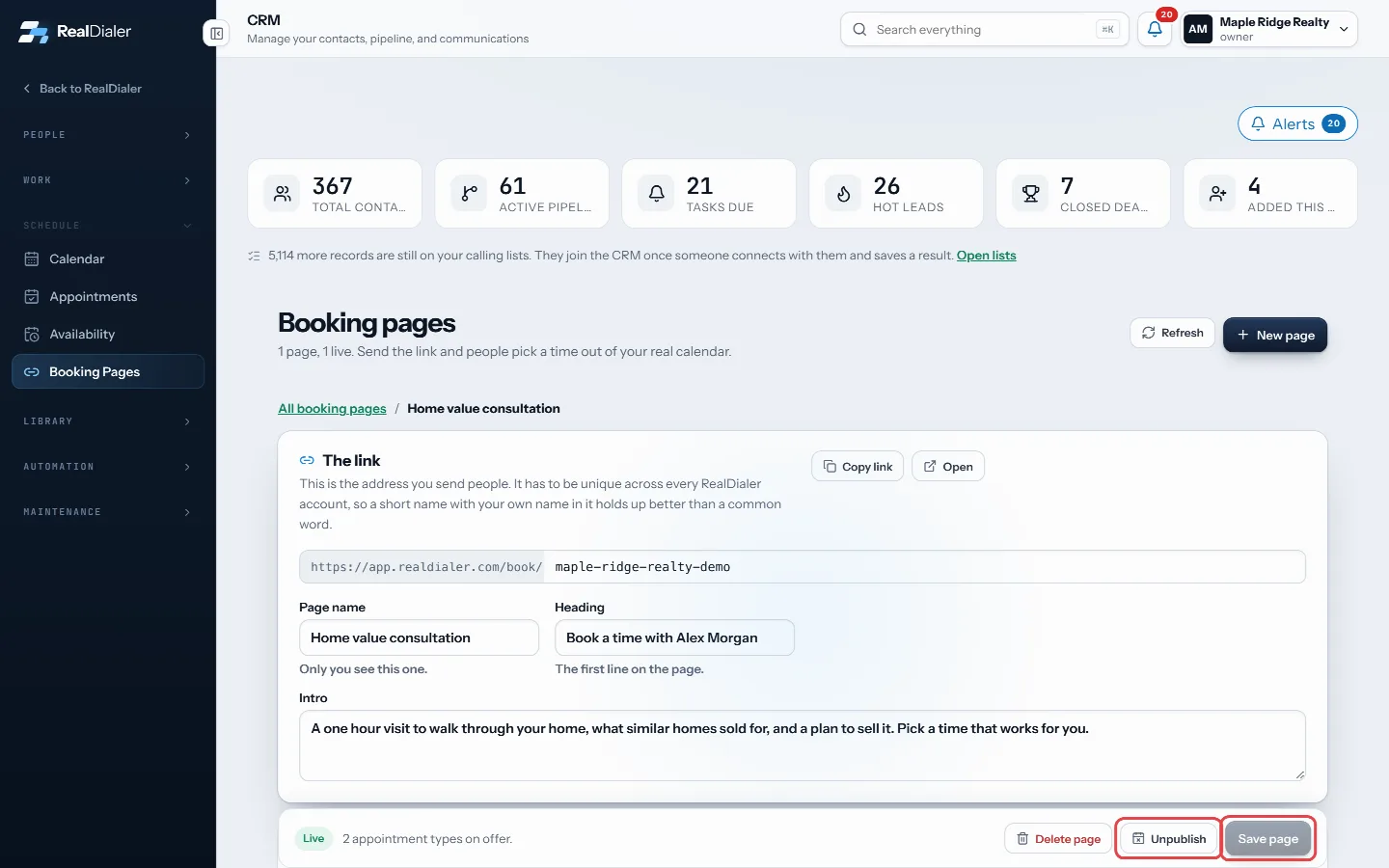Expand the Library section

(x=108, y=421)
